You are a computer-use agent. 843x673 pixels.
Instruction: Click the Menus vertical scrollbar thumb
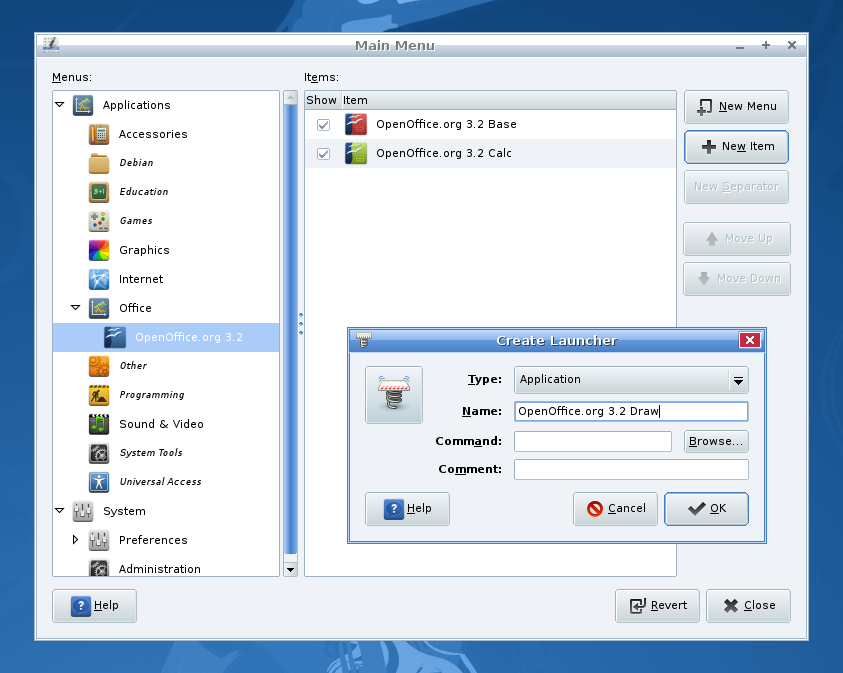point(291,329)
